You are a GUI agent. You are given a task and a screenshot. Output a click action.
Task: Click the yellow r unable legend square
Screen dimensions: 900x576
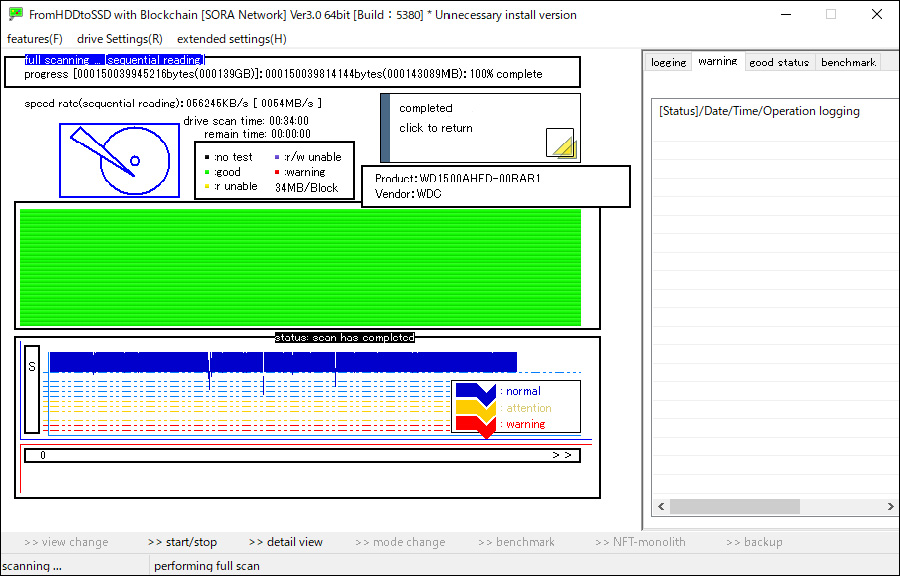(207, 186)
